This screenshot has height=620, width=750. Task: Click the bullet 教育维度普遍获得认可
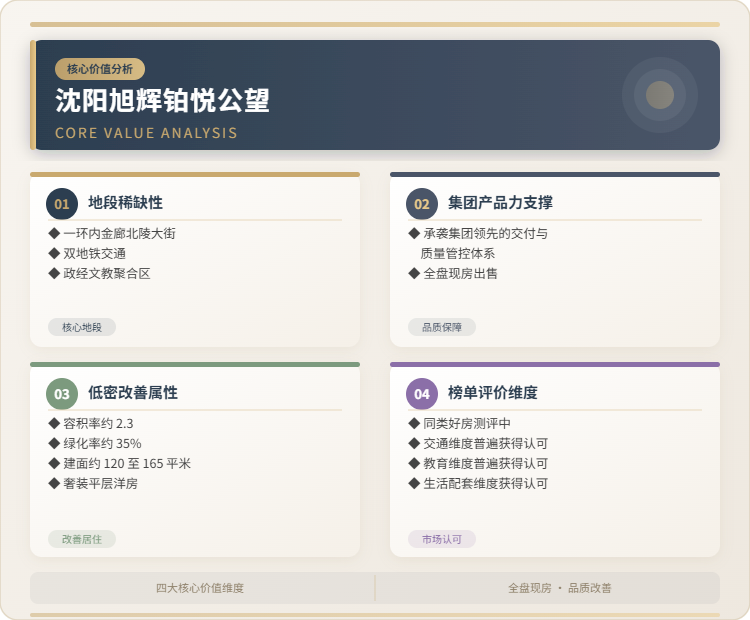478,464
